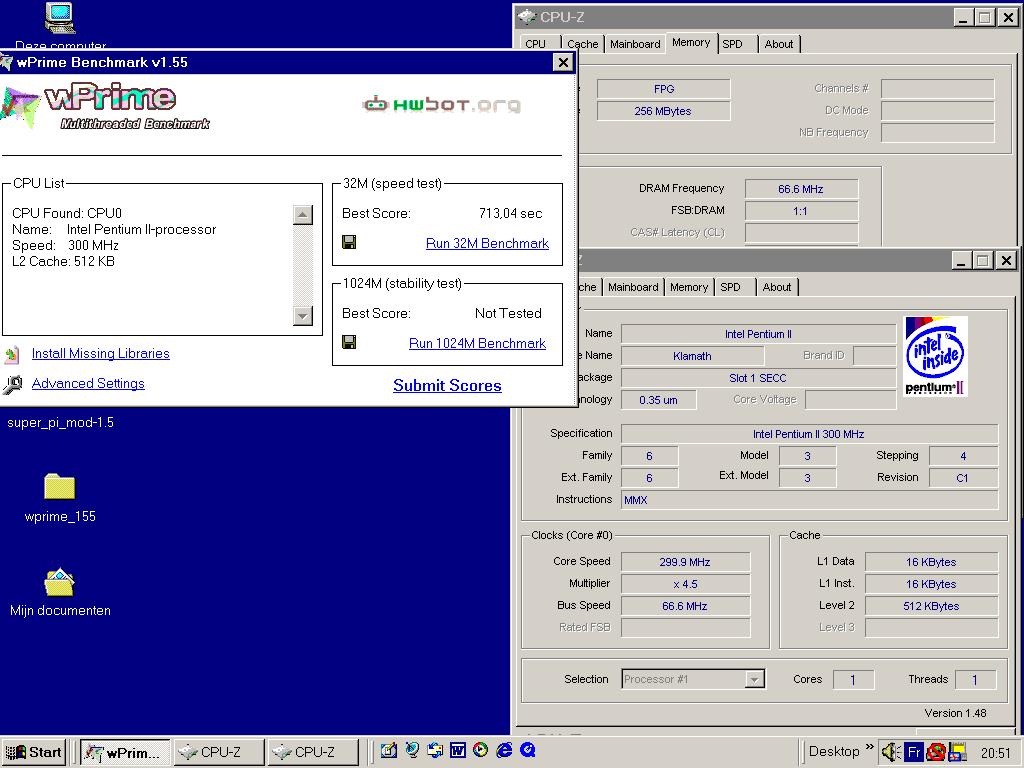
Task: Click the taskbar clock showing 20:51
Action: coord(995,753)
